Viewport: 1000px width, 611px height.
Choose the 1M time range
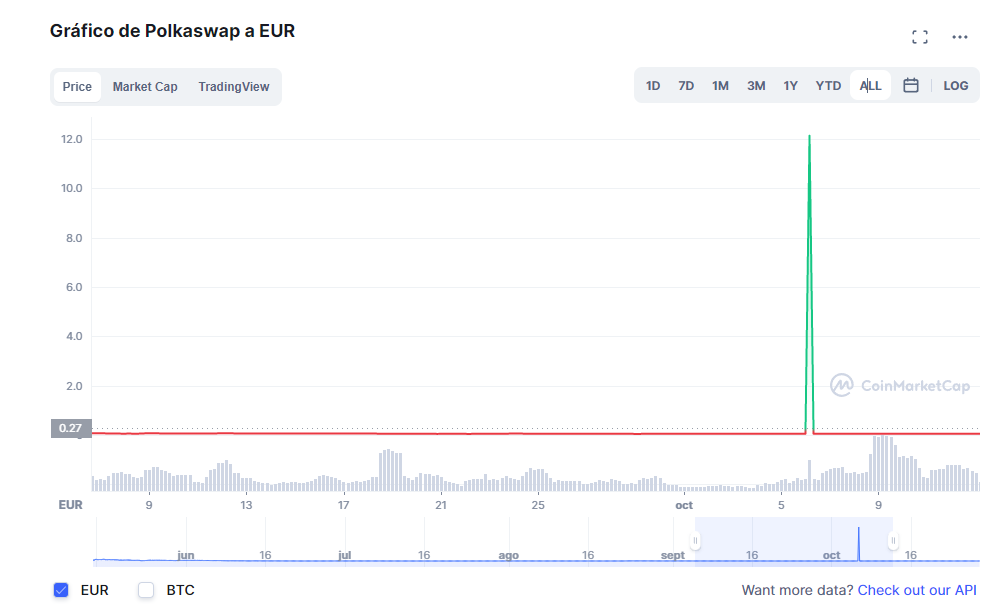coord(720,86)
